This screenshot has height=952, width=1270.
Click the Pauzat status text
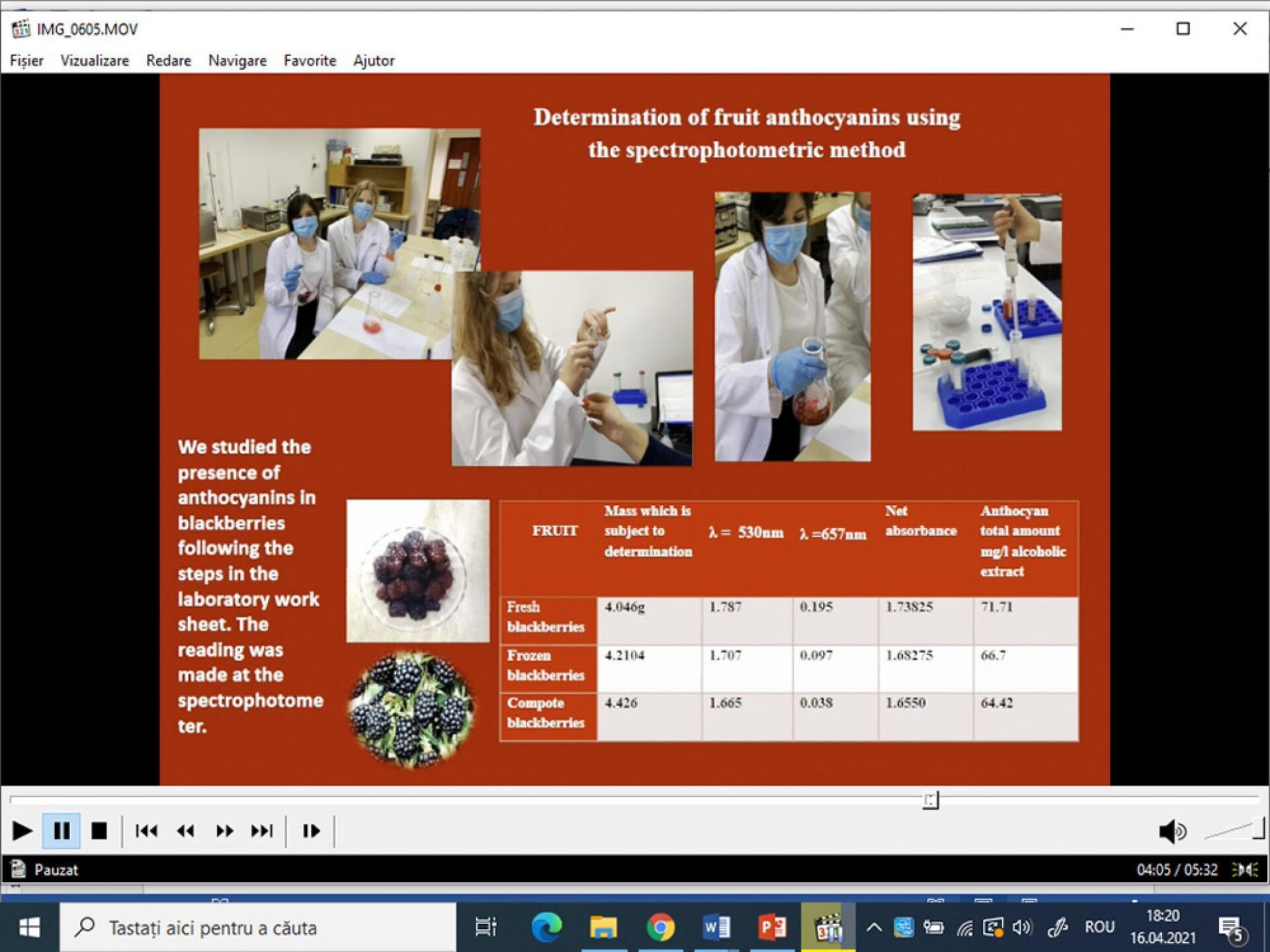(x=56, y=870)
